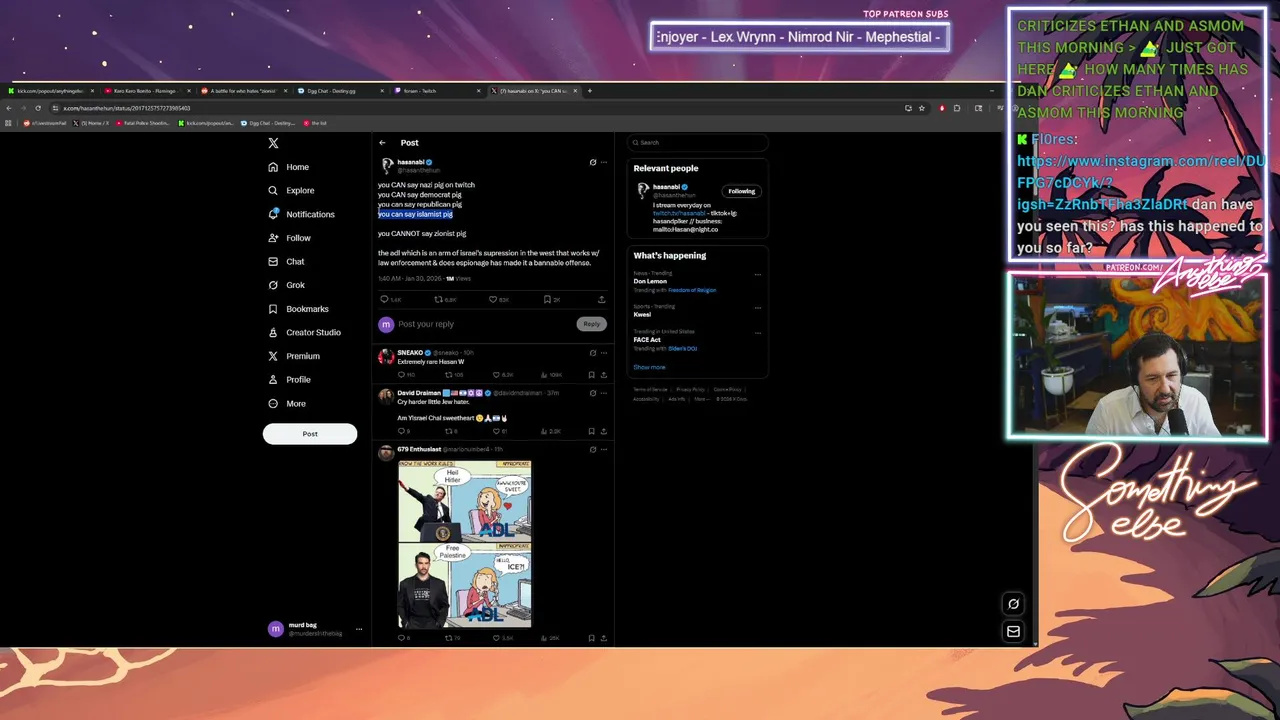Screen dimensions: 1280x720
Task: Open Follow in the X sidebar
Action: (x=289, y=238)
